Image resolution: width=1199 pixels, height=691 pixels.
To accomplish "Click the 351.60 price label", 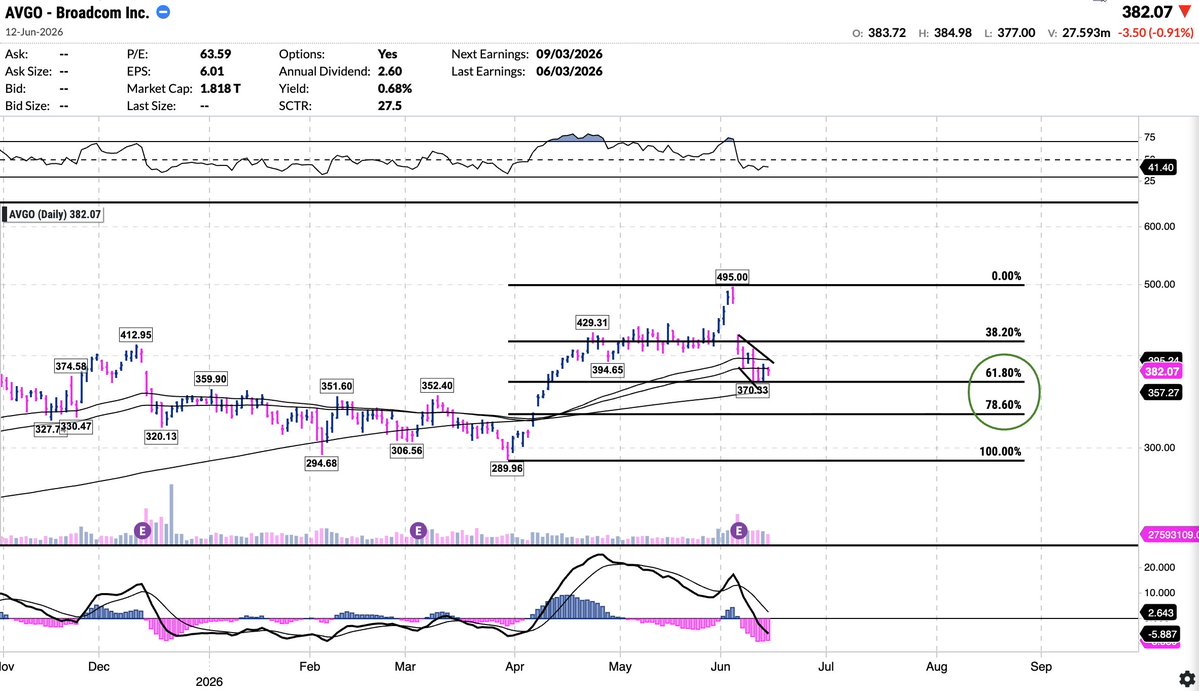I will (336, 387).
